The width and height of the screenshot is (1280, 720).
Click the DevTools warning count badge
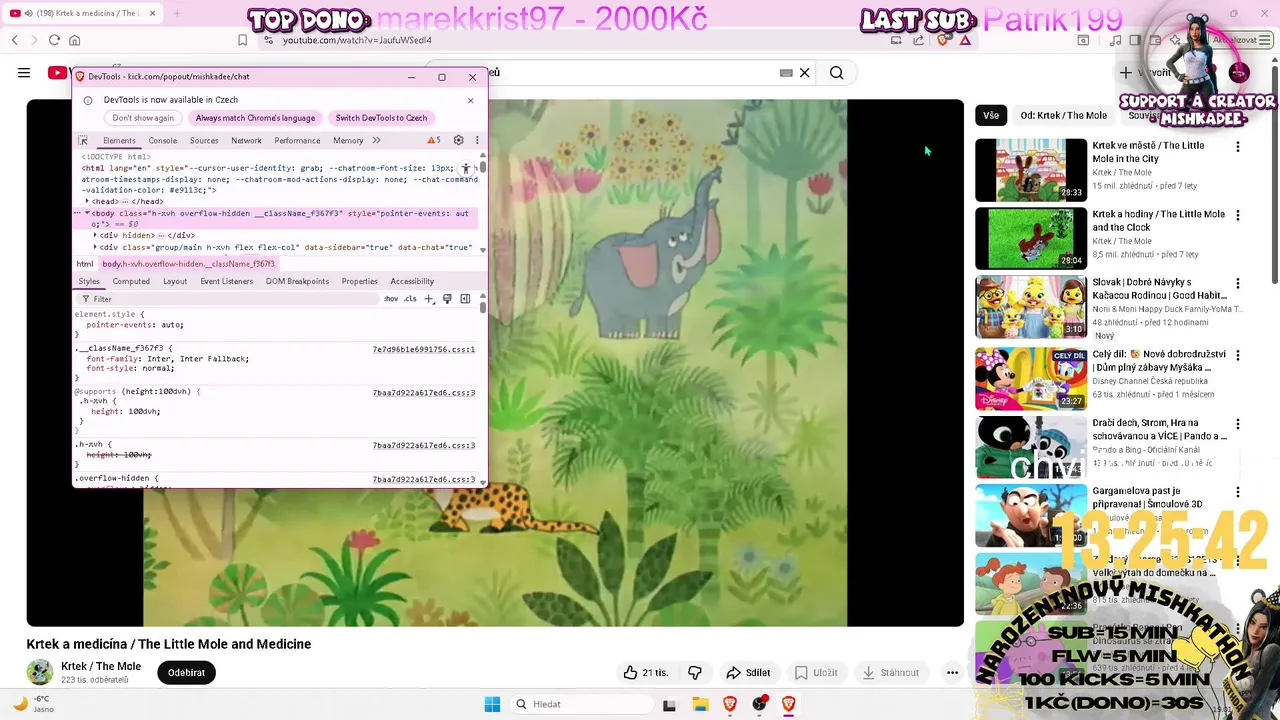pyautogui.click(x=434, y=140)
